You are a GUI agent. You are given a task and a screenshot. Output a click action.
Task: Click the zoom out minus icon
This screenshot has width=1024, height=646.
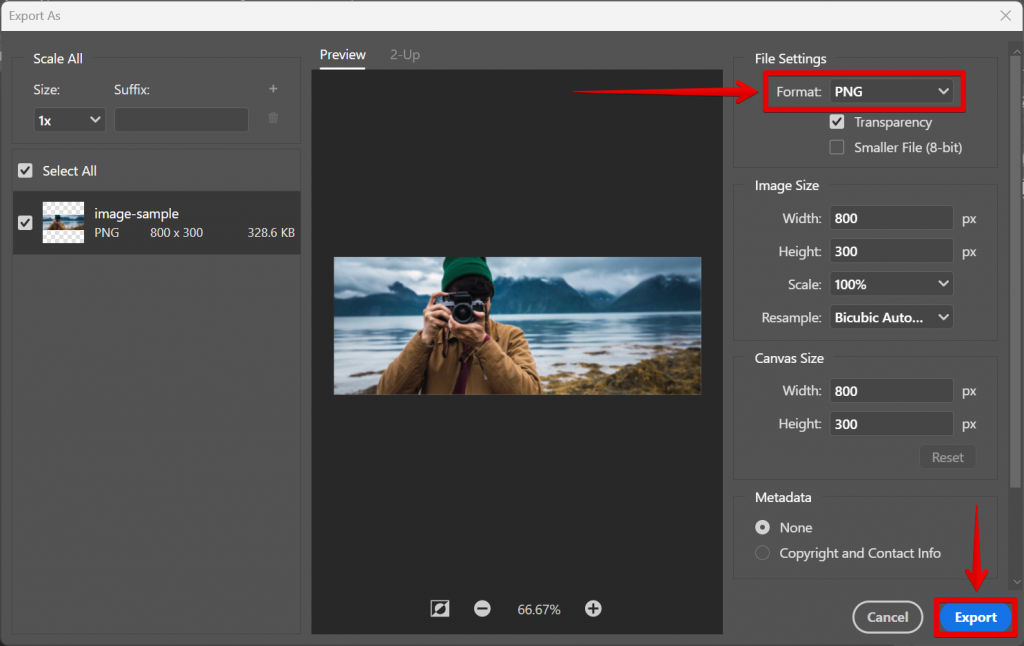click(x=482, y=608)
